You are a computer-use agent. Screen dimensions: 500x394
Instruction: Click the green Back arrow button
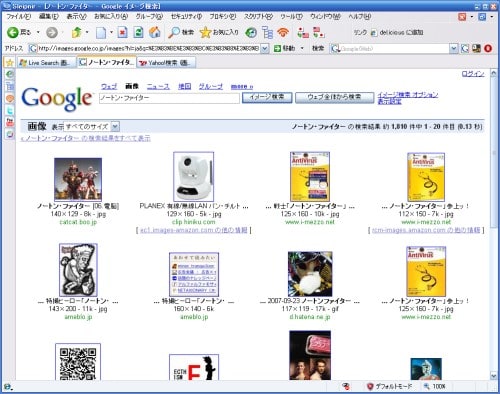13,32
